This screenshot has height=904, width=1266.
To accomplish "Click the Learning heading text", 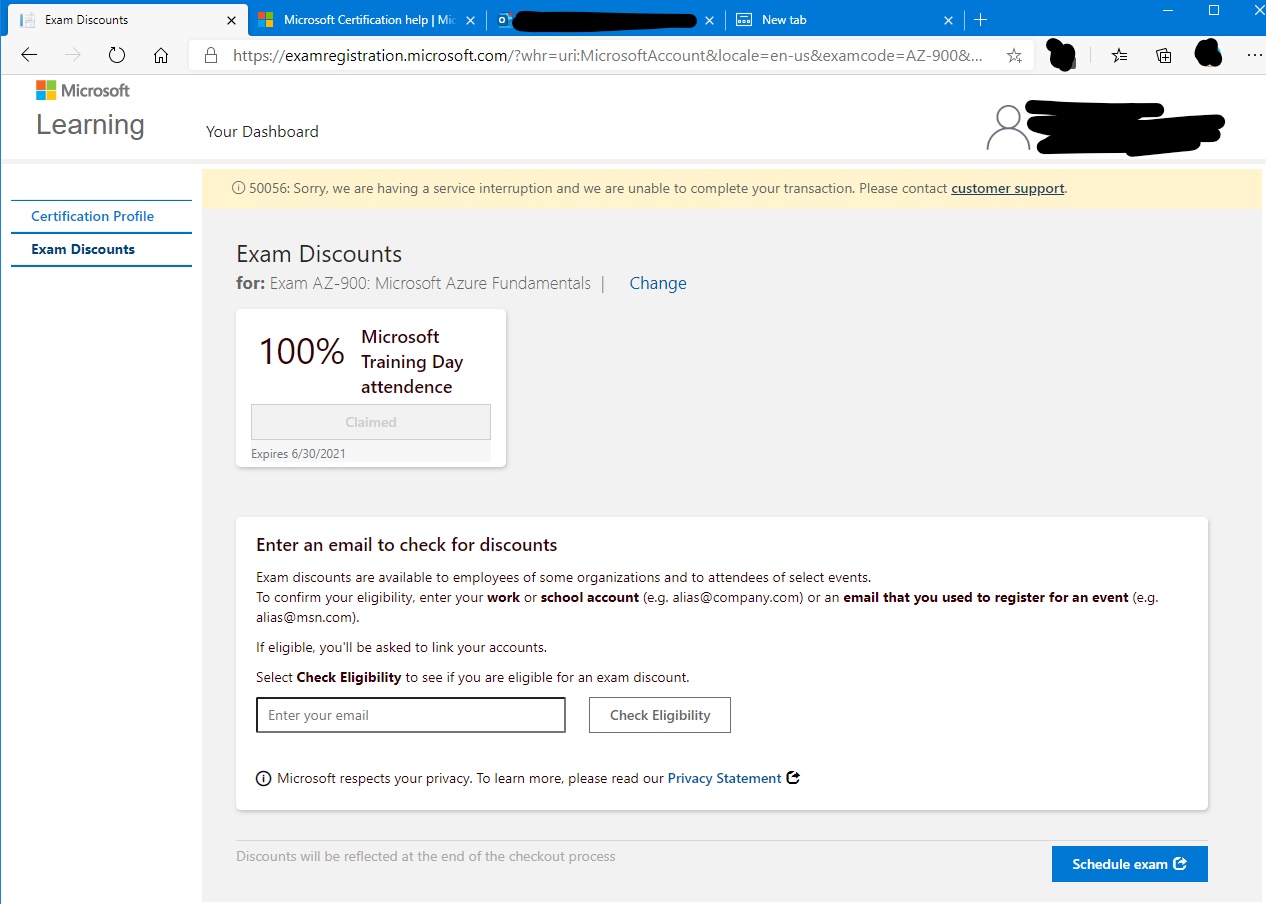I will pyautogui.click(x=90, y=125).
